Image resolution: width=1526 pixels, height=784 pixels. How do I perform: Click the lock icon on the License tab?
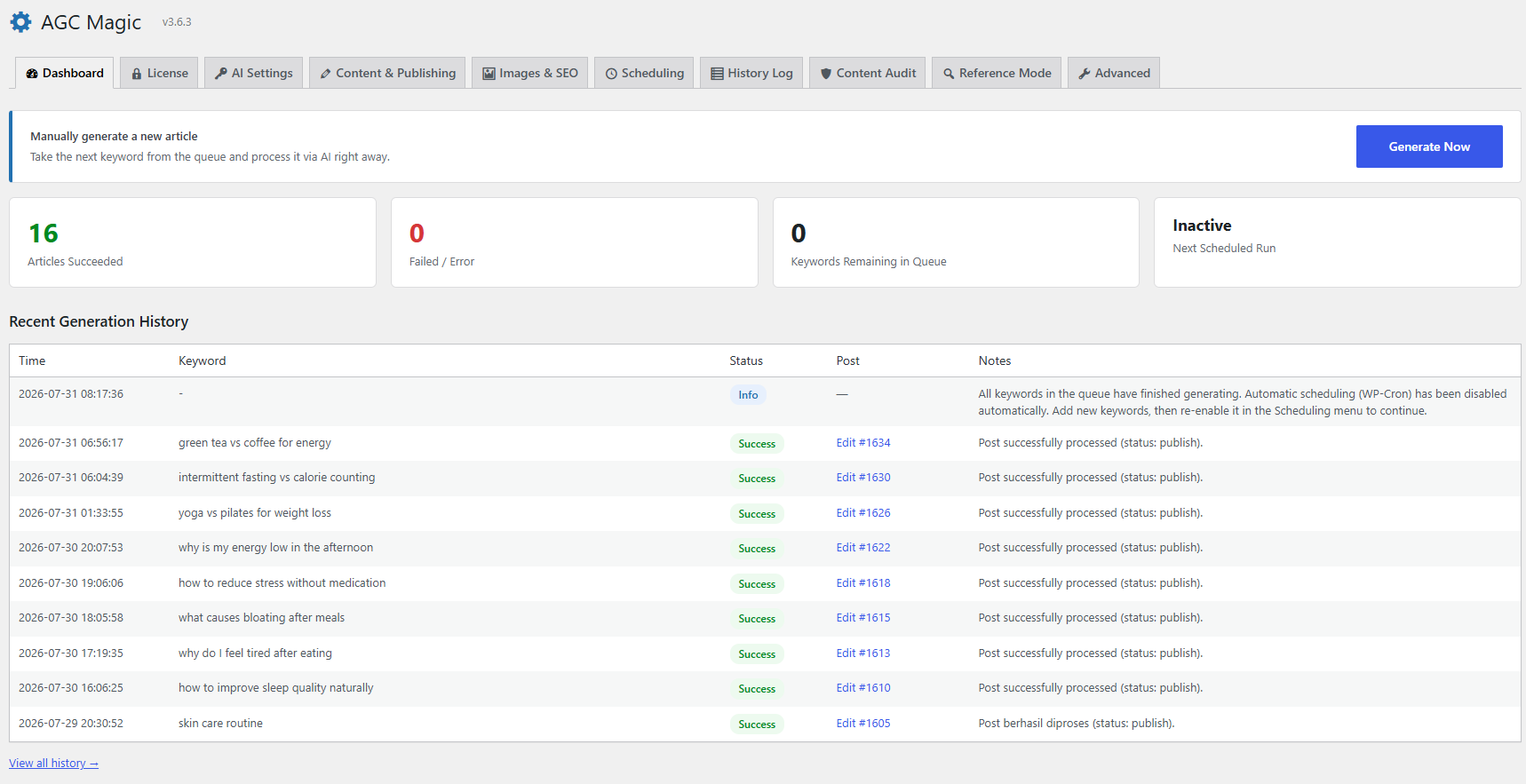pos(137,74)
